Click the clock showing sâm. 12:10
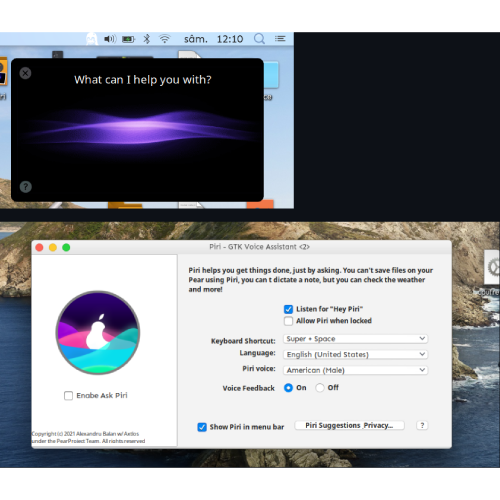The image size is (500, 500). [x=213, y=39]
